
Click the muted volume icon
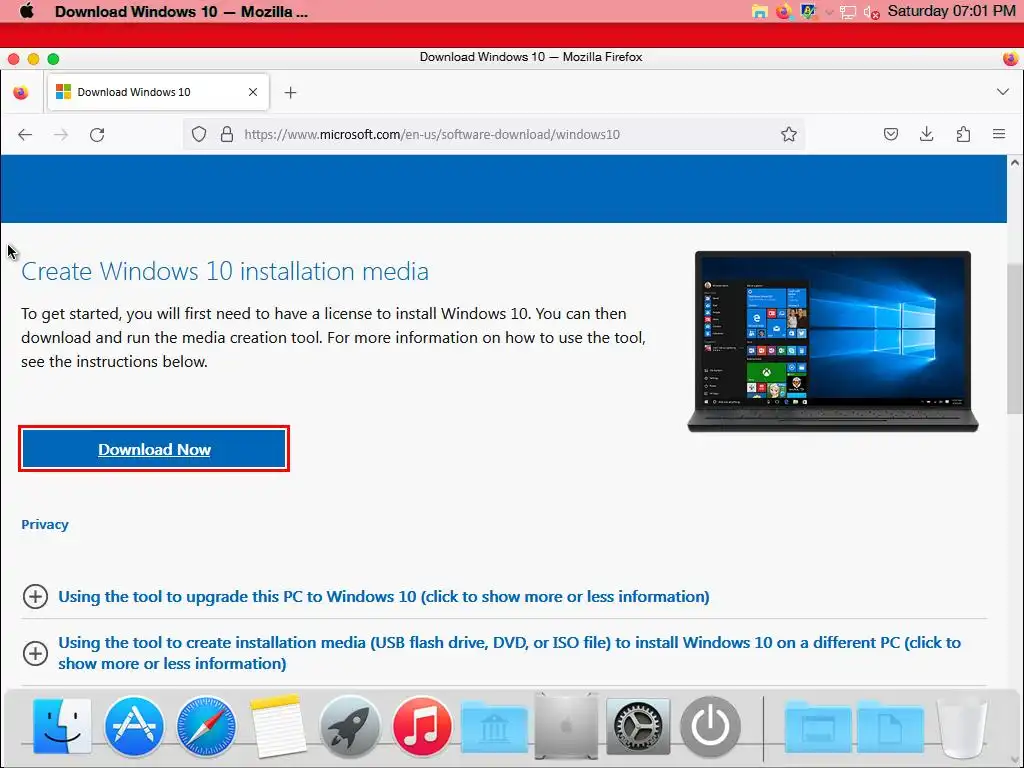pyautogui.click(x=871, y=12)
